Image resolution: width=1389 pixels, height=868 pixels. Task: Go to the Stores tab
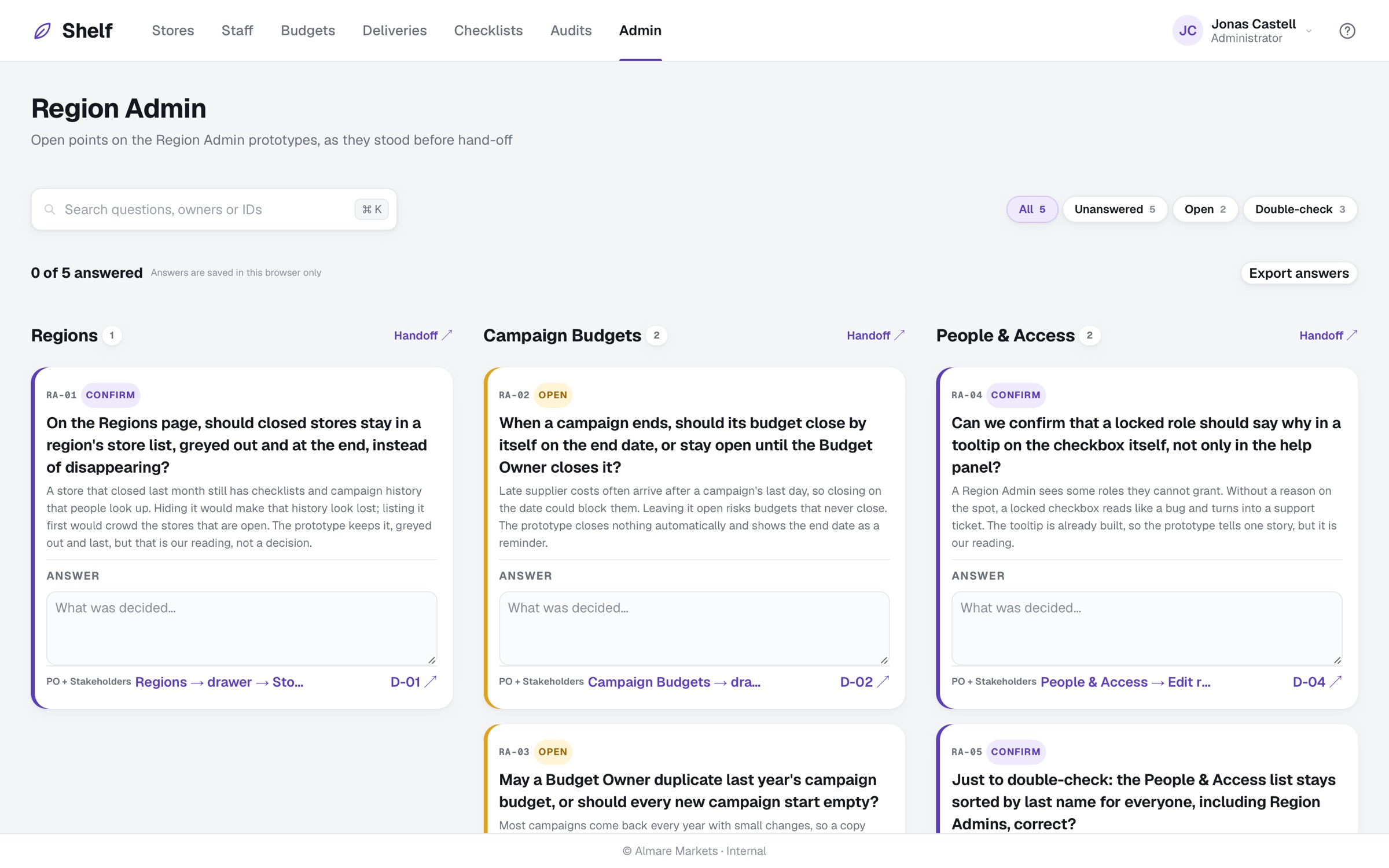[x=173, y=31]
